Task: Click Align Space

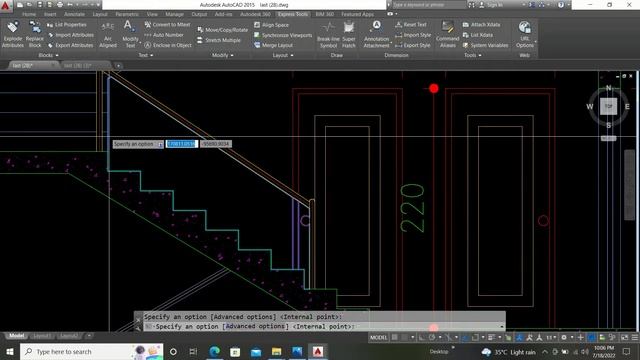Action: click(x=271, y=25)
